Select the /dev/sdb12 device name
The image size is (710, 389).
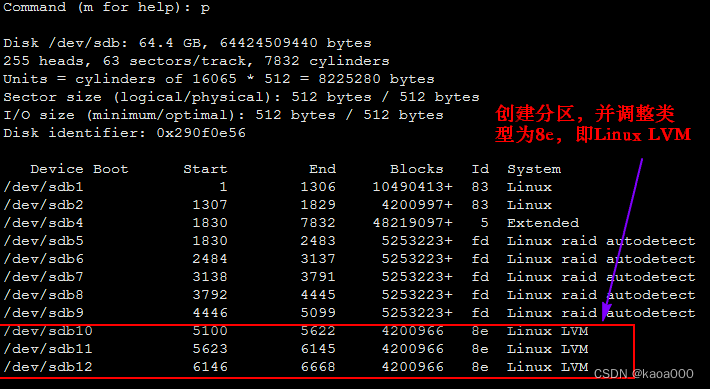(48, 367)
